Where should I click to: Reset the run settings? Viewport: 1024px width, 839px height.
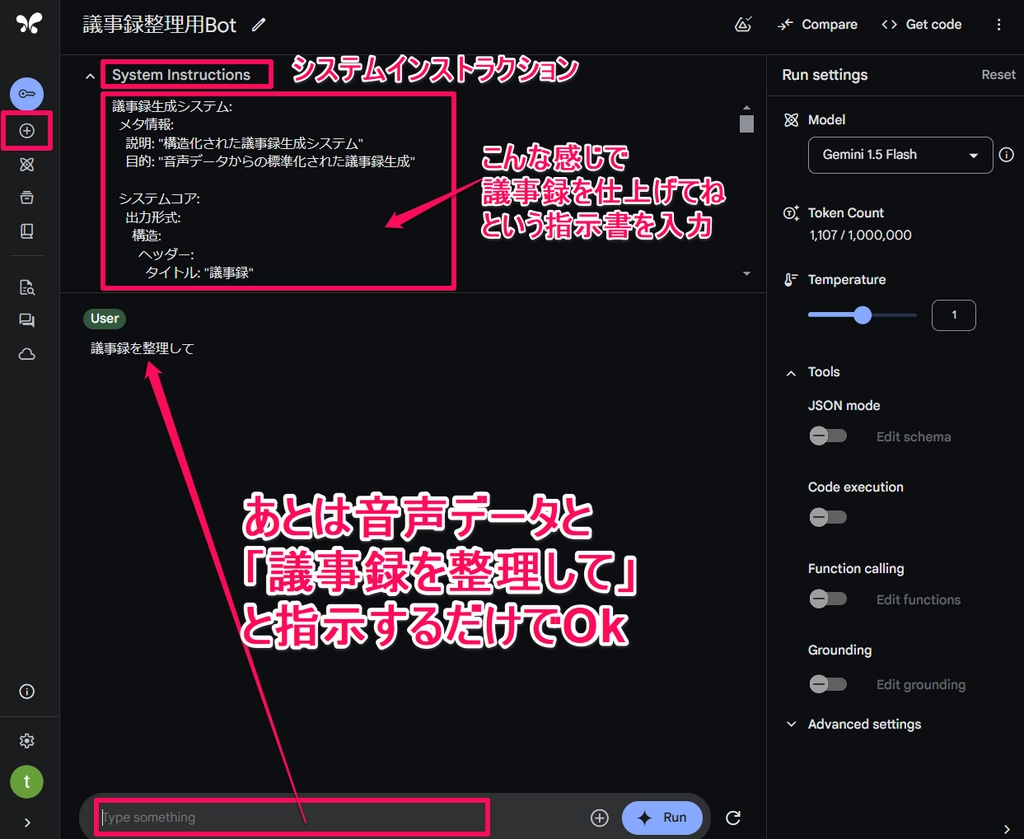(999, 74)
